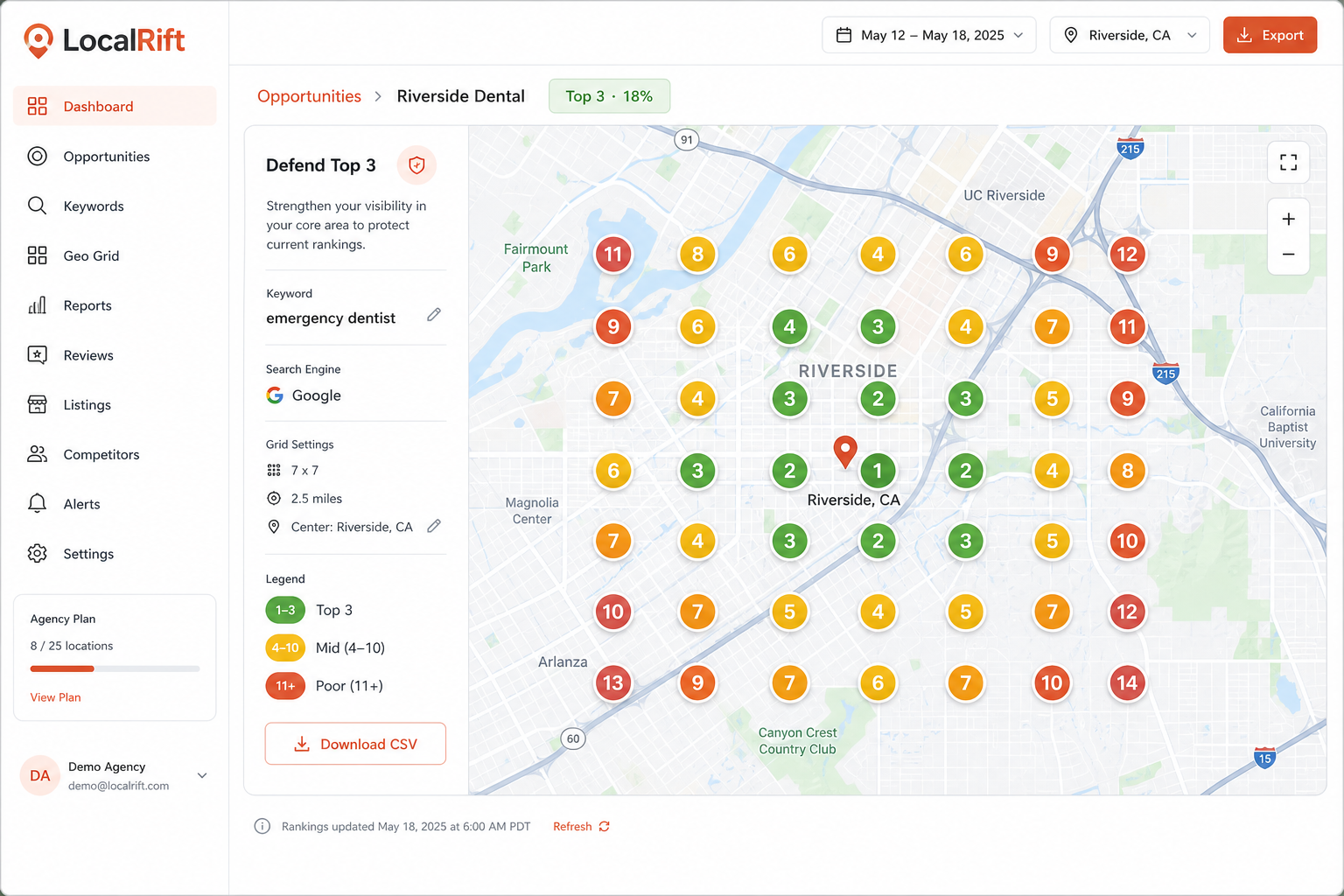The image size is (1344, 896).
Task: Click the UC Riverside map label
Action: tap(1004, 195)
